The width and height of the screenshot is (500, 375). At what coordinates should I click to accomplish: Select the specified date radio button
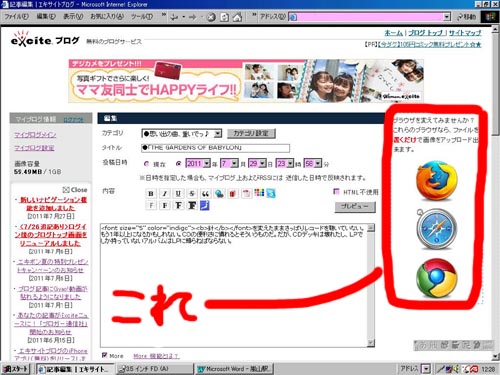pyautogui.click(x=179, y=164)
